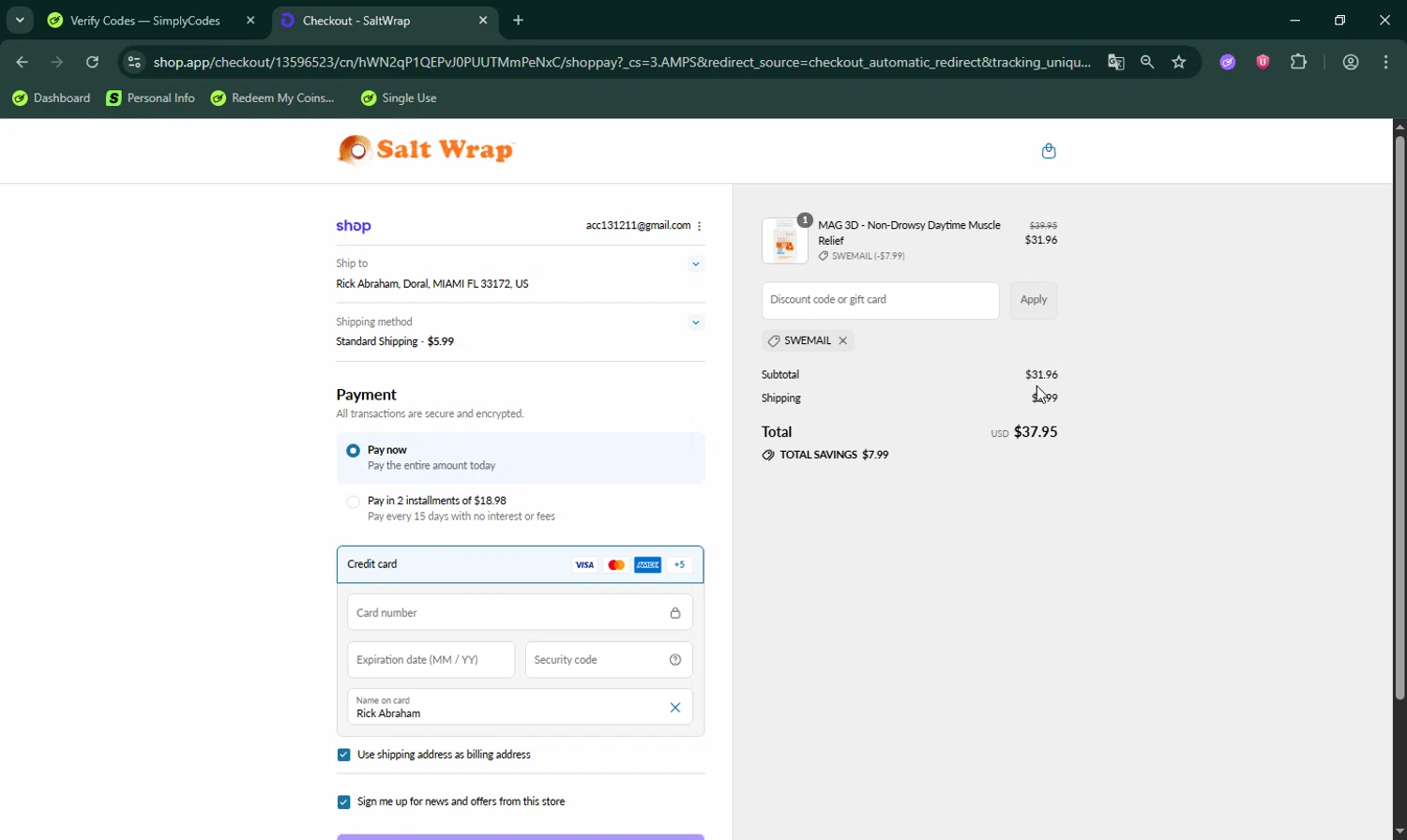This screenshot has height=840, width=1407.
Task: Click the Security code field
Action: pos(609,660)
